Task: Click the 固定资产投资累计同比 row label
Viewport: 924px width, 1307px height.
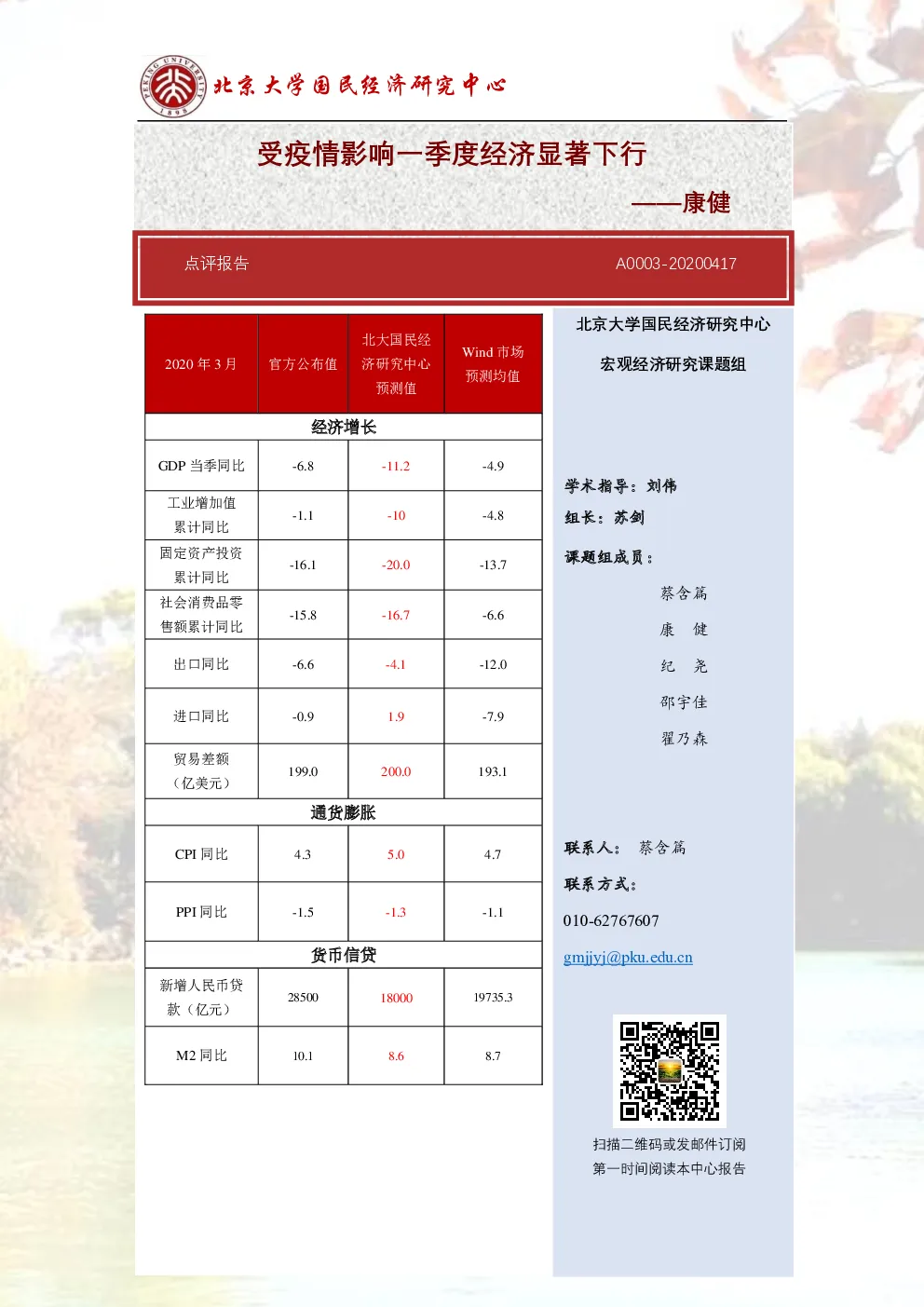Action: 201,565
